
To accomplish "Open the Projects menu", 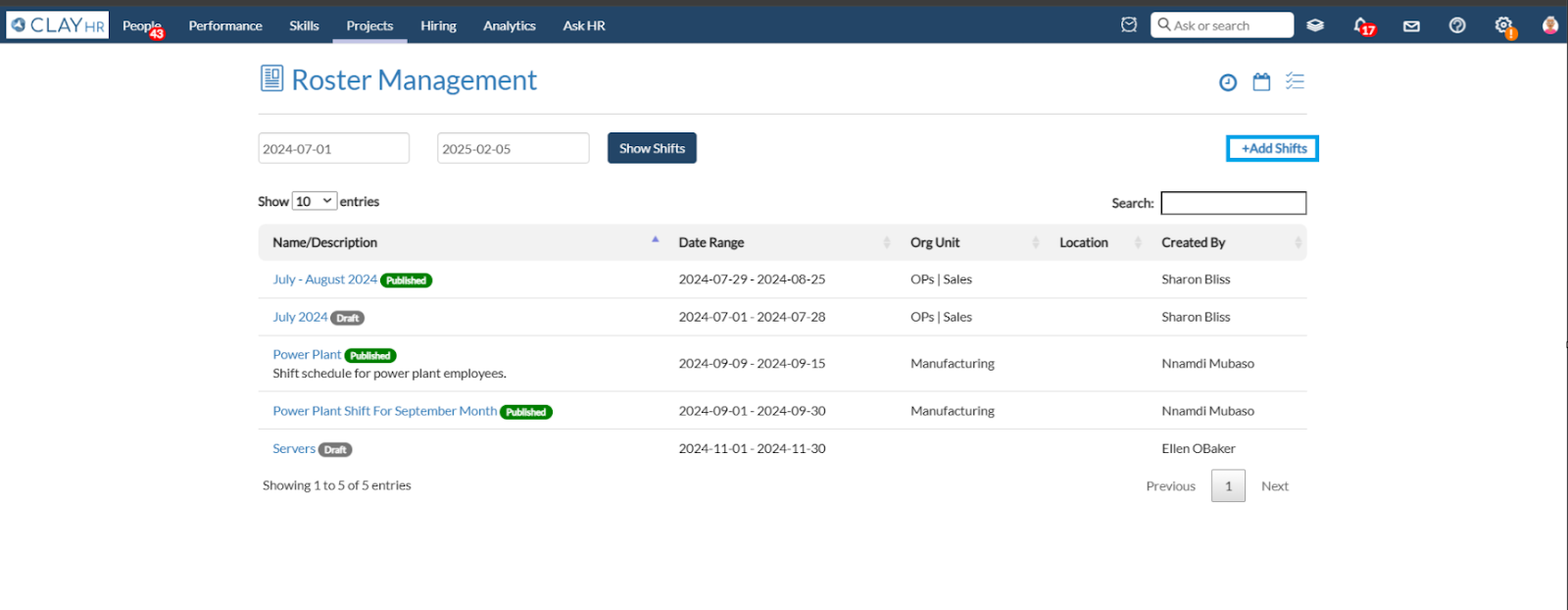I will [369, 25].
